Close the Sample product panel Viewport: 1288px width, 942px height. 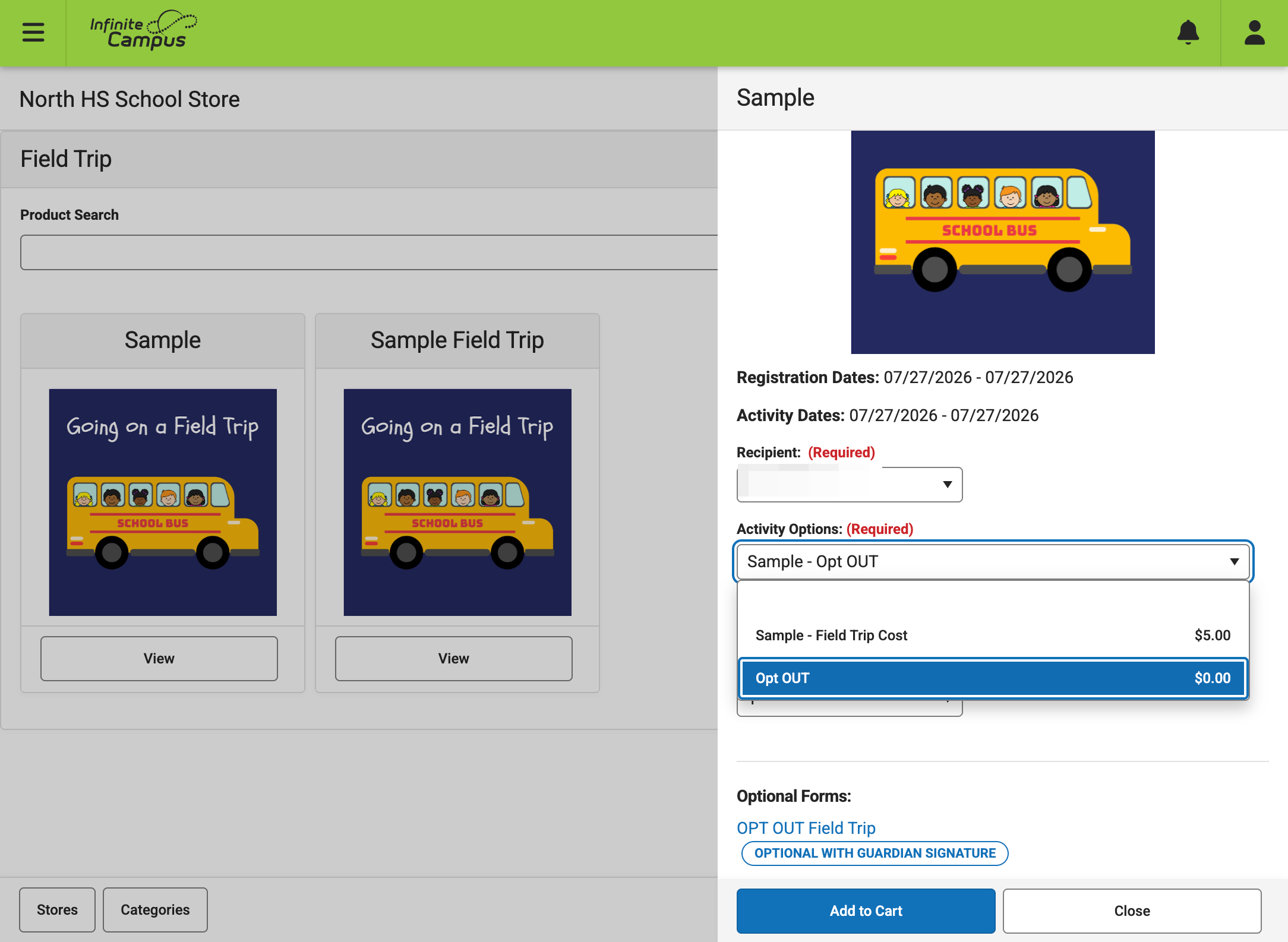[x=1132, y=911]
